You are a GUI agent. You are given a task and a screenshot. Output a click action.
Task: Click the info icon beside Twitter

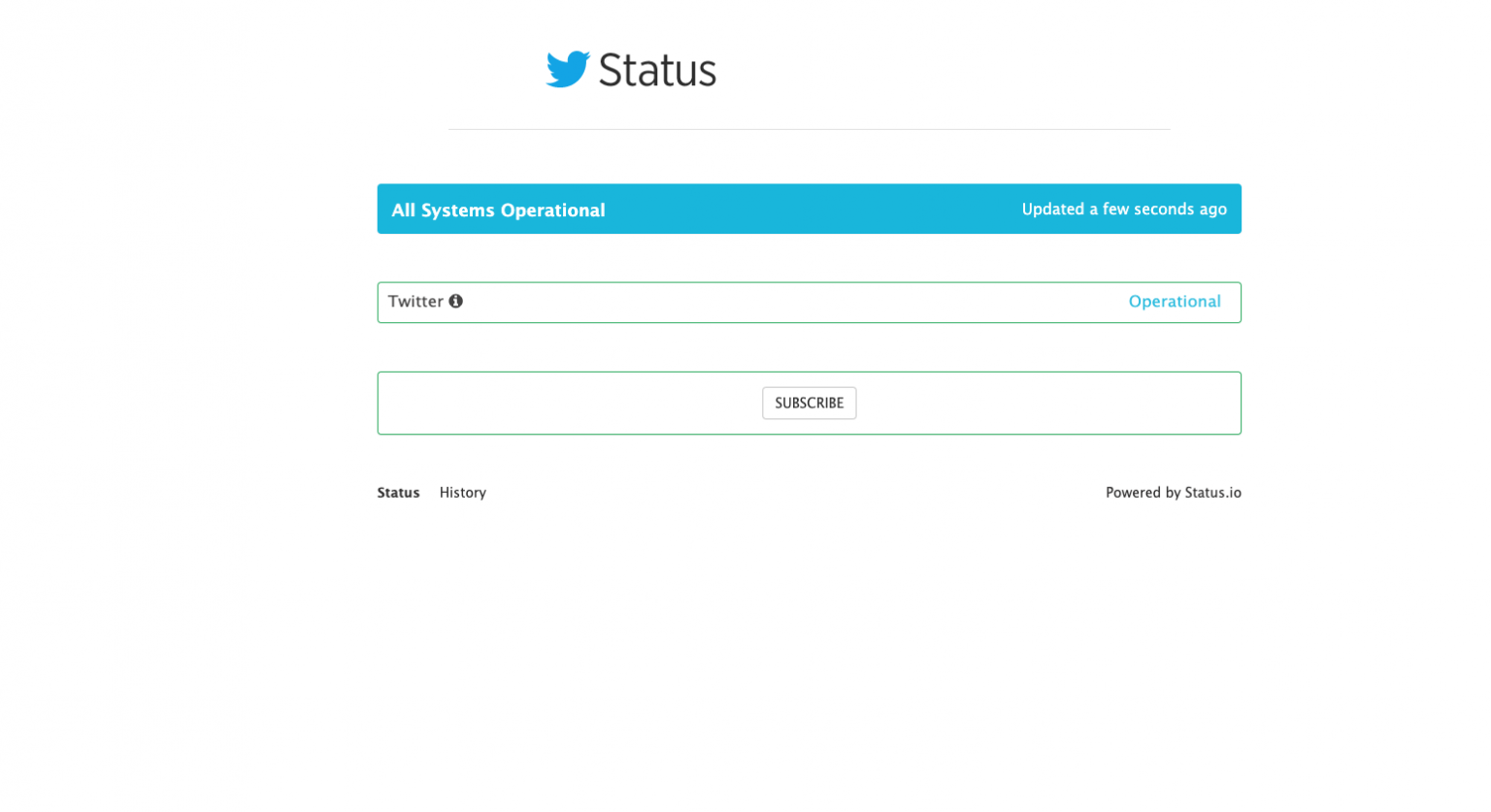pyautogui.click(x=455, y=302)
